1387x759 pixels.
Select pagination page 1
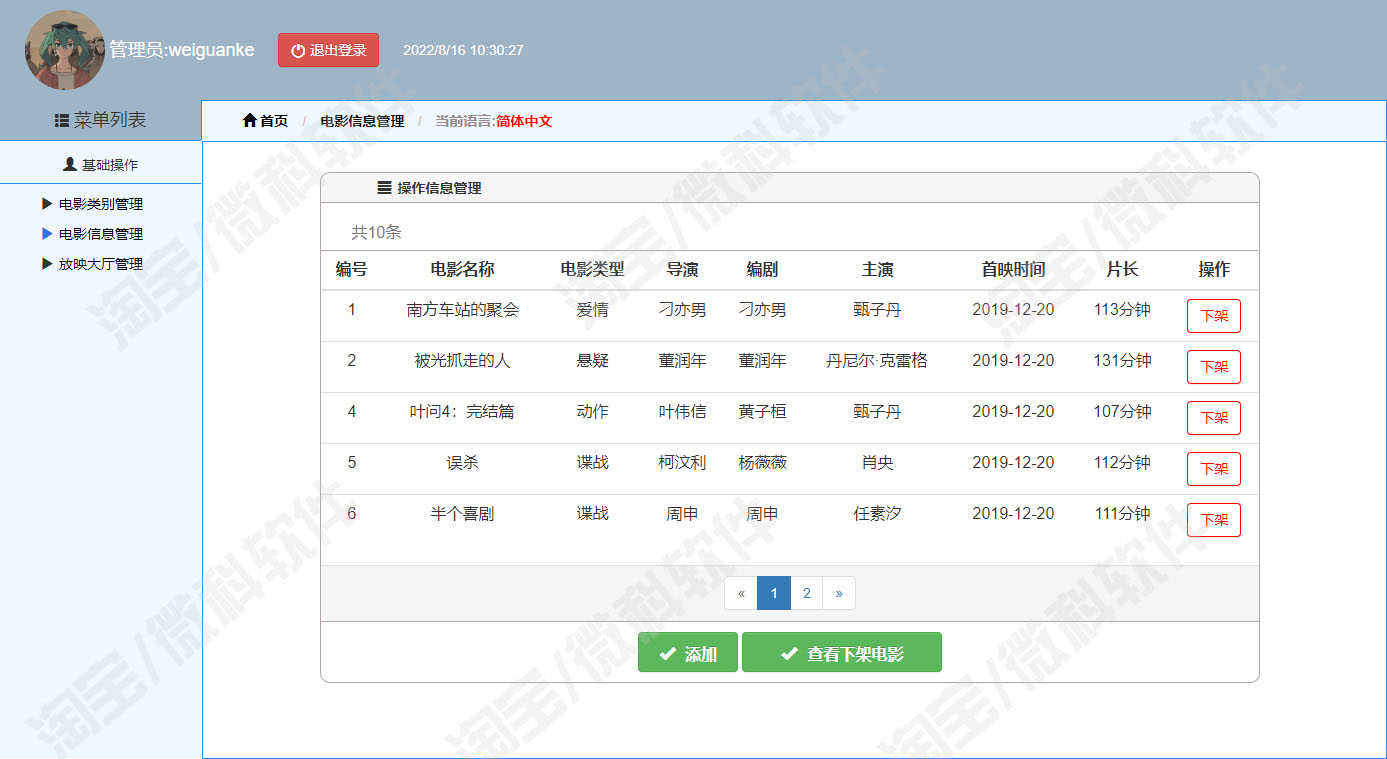click(x=774, y=593)
